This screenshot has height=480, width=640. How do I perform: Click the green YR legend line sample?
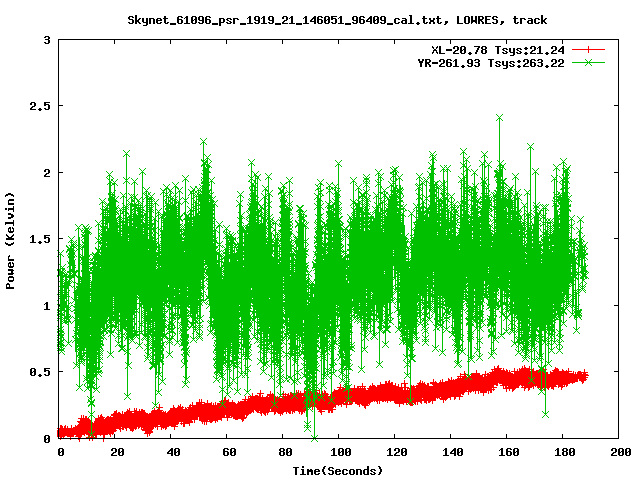click(588, 62)
